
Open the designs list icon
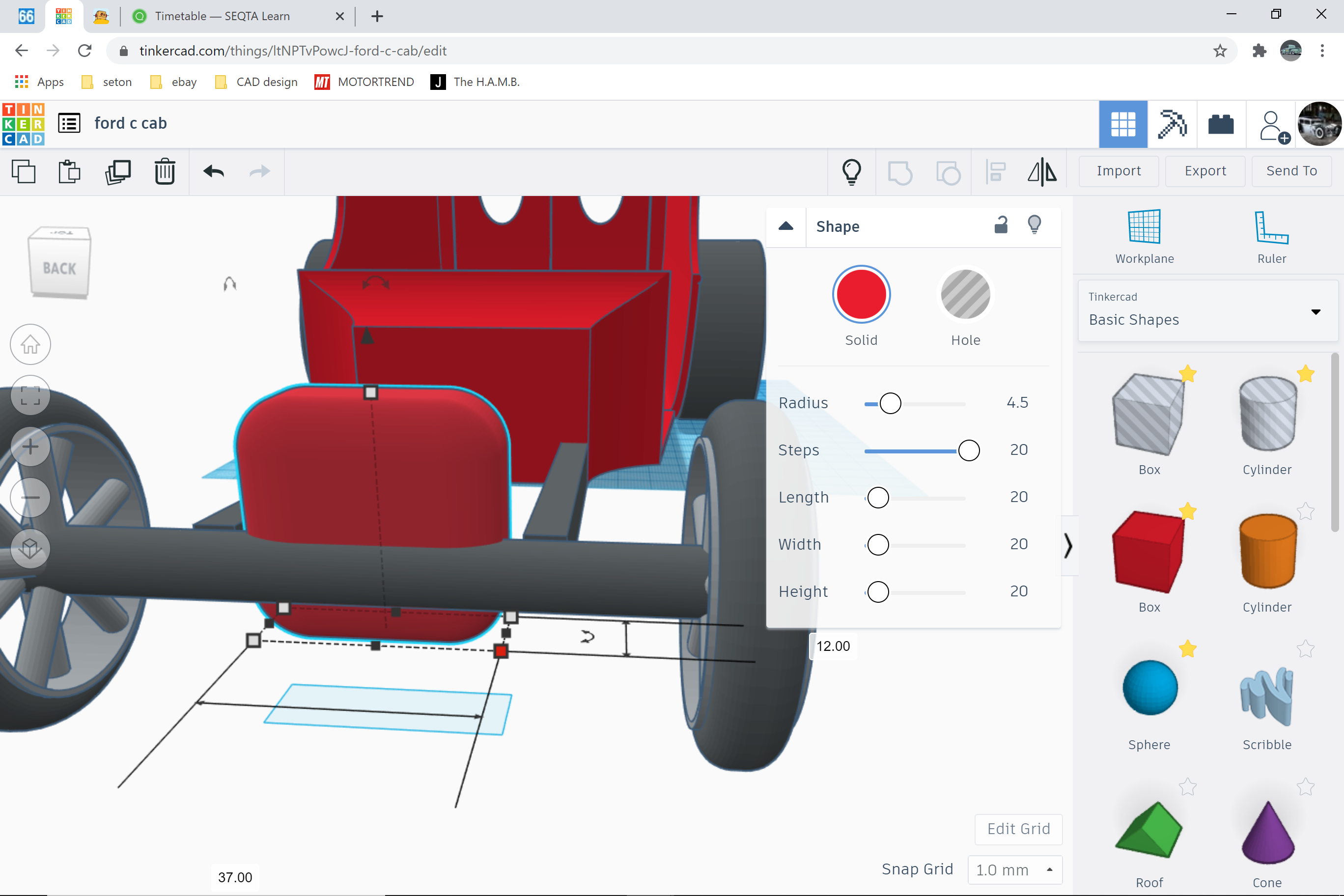click(69, 123)
